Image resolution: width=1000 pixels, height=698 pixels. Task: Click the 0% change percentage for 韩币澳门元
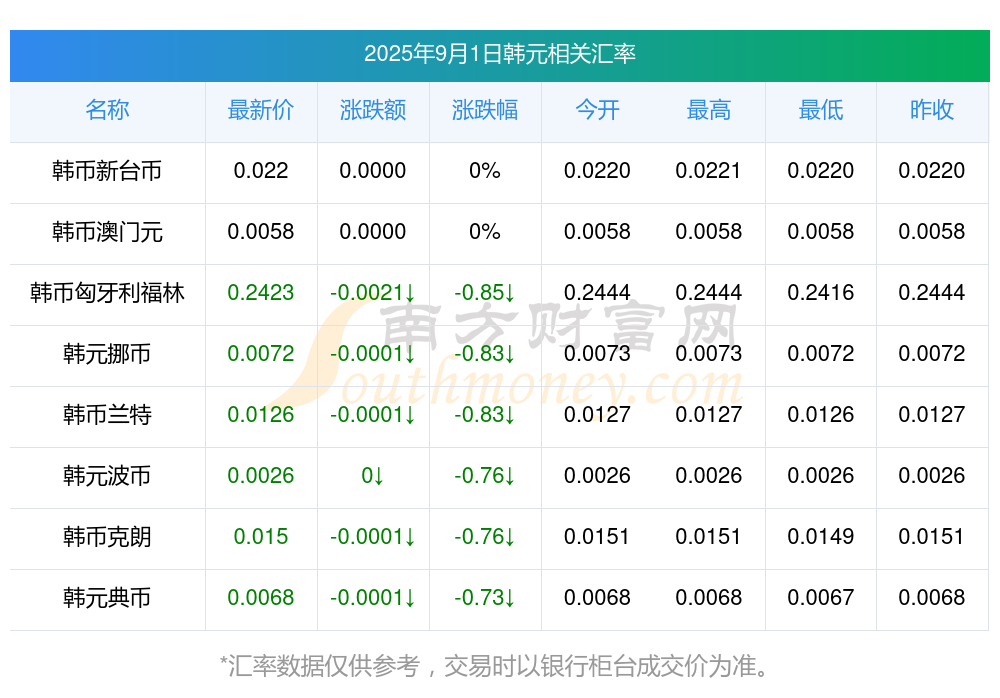click(x=485, y=232)
